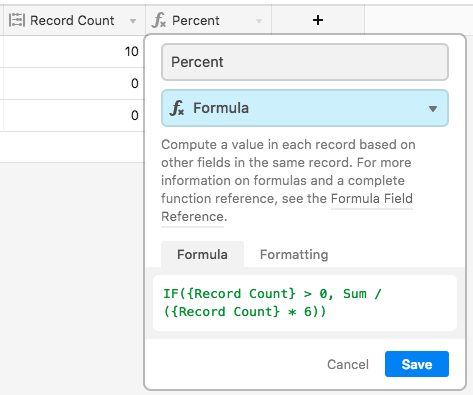
Task: Cancel the field edit
Action: (x=348, y=364)
